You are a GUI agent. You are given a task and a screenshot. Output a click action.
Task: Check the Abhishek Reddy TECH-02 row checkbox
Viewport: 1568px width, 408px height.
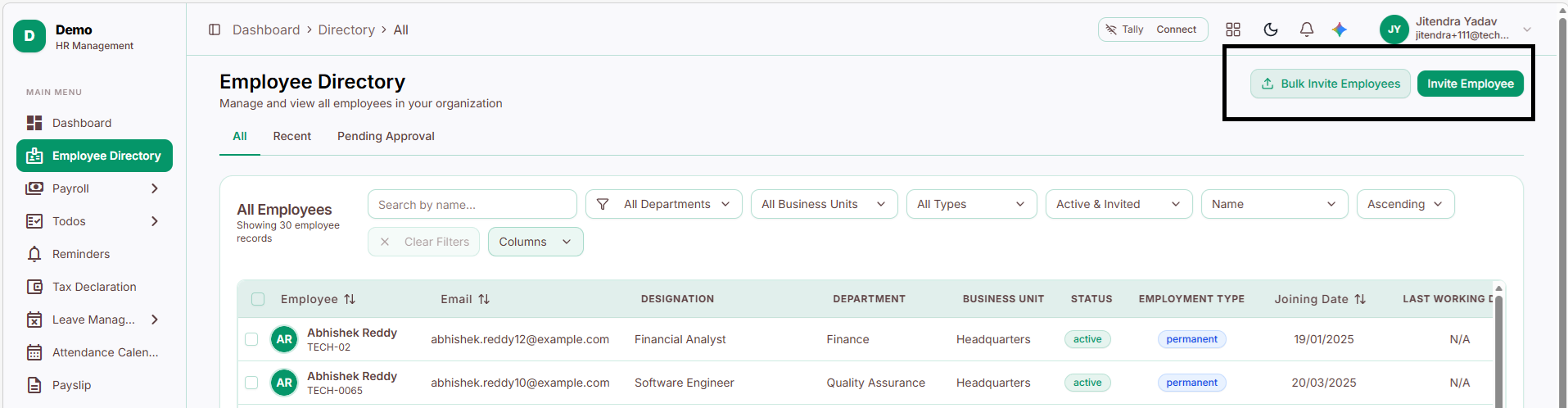pyautogui.click(x=251, y=339)
